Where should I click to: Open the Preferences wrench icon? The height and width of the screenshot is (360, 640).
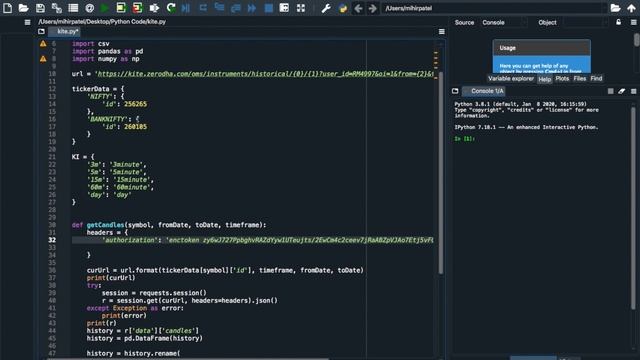point(326,8)
